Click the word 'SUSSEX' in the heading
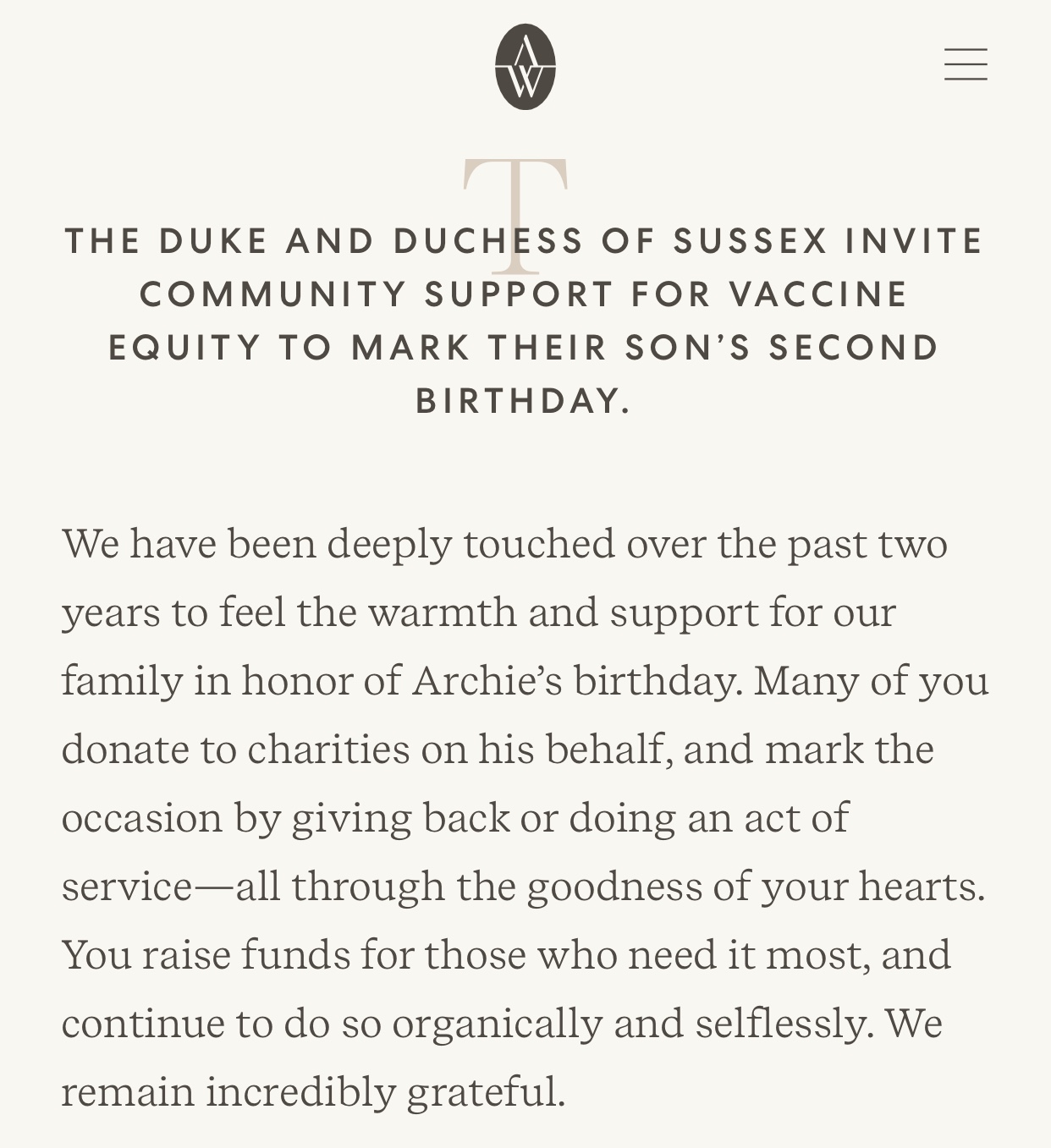This screenshot has width=1051, height=1148. click(x=751, y=241)
